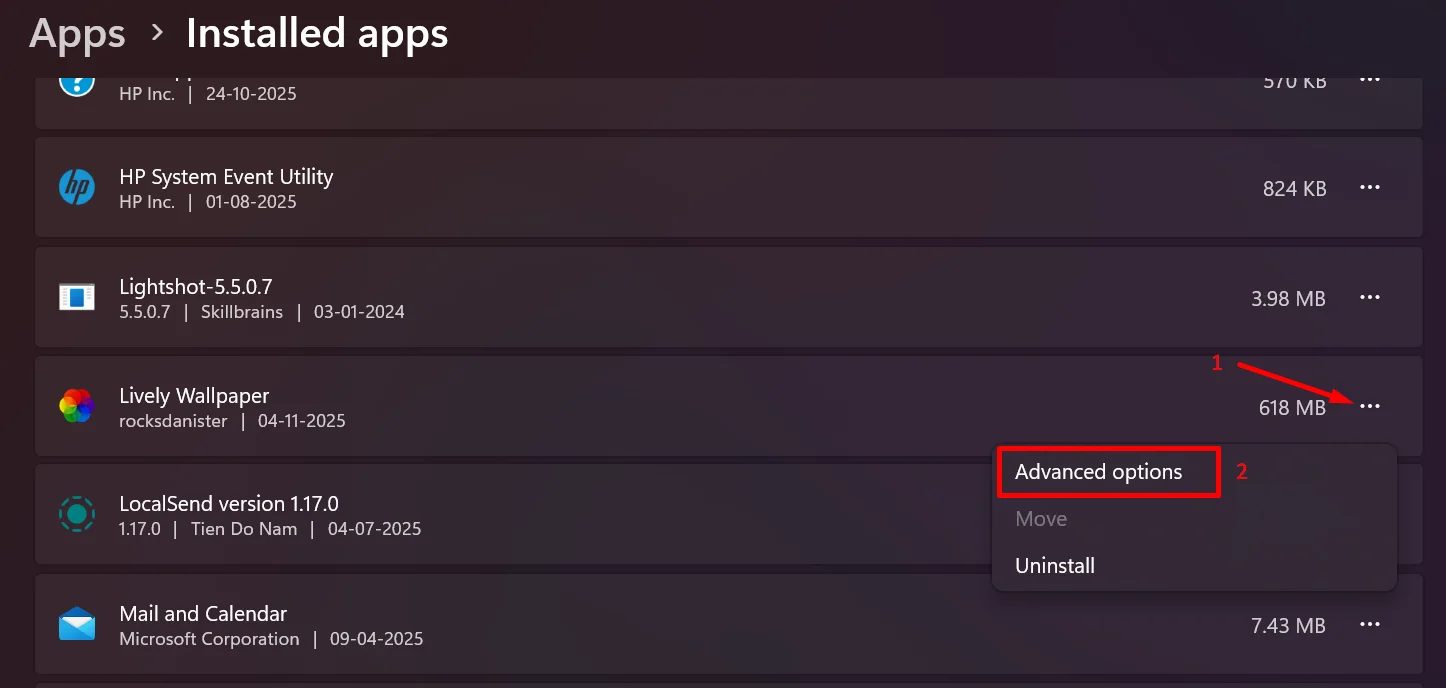Screen dimensions: 1446x688
Task: Open the three-dot menu for Lively Wallpaper
Action: pyautogui.click(x=1370, y=406)
